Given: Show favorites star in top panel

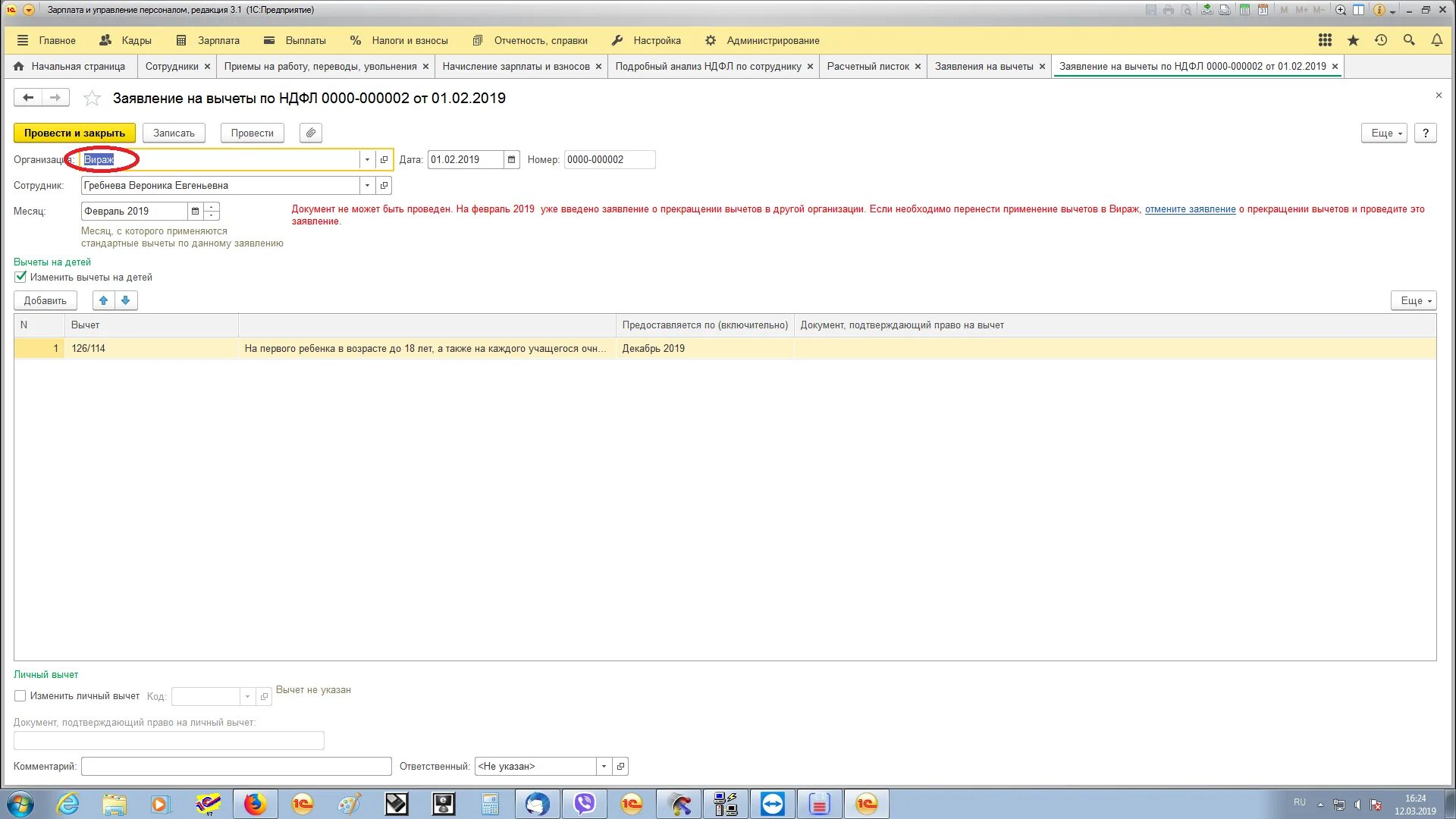Looking at the screenshot, I should click(x=1353, y=40).
